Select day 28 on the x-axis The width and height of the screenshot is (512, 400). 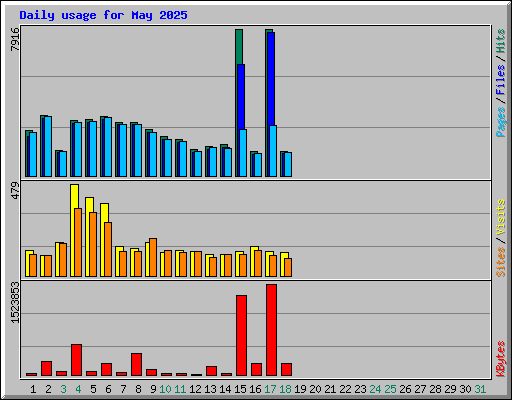[x=435, y=389]
